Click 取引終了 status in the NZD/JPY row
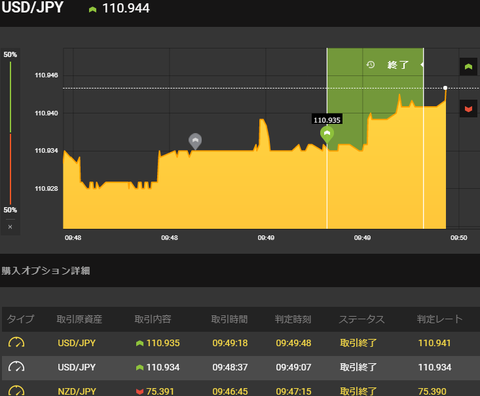Viewport: 480px width, 396px height. (x=358, y=391)
